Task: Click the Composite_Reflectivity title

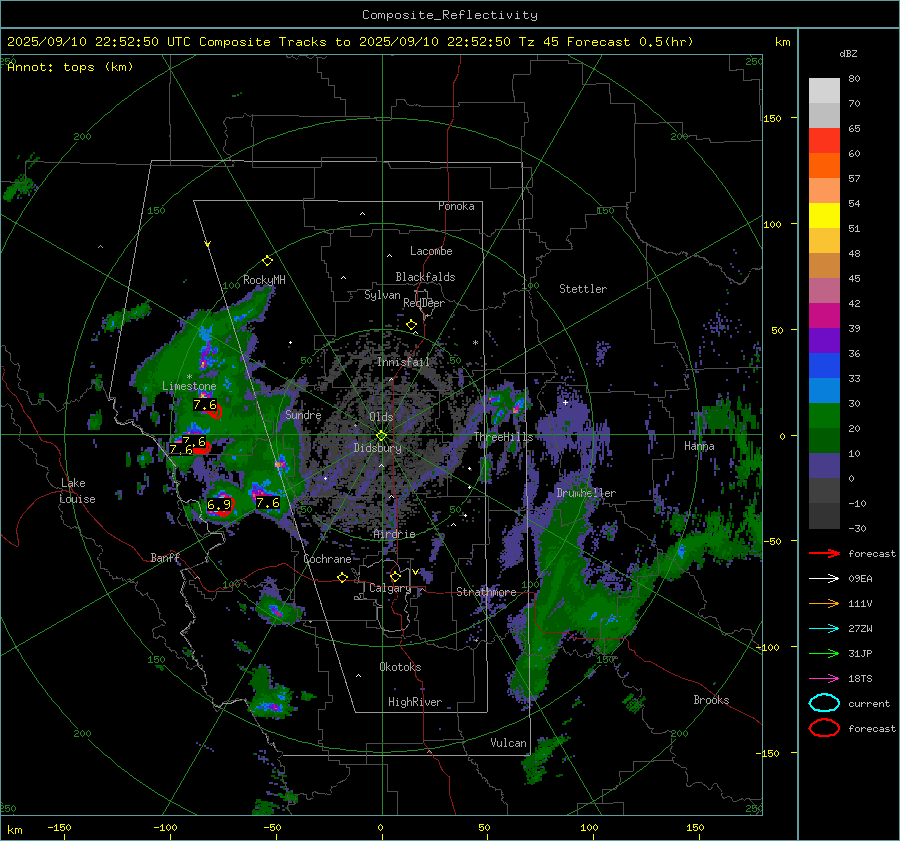Action: pyautogui.click(x=450, y=15)
